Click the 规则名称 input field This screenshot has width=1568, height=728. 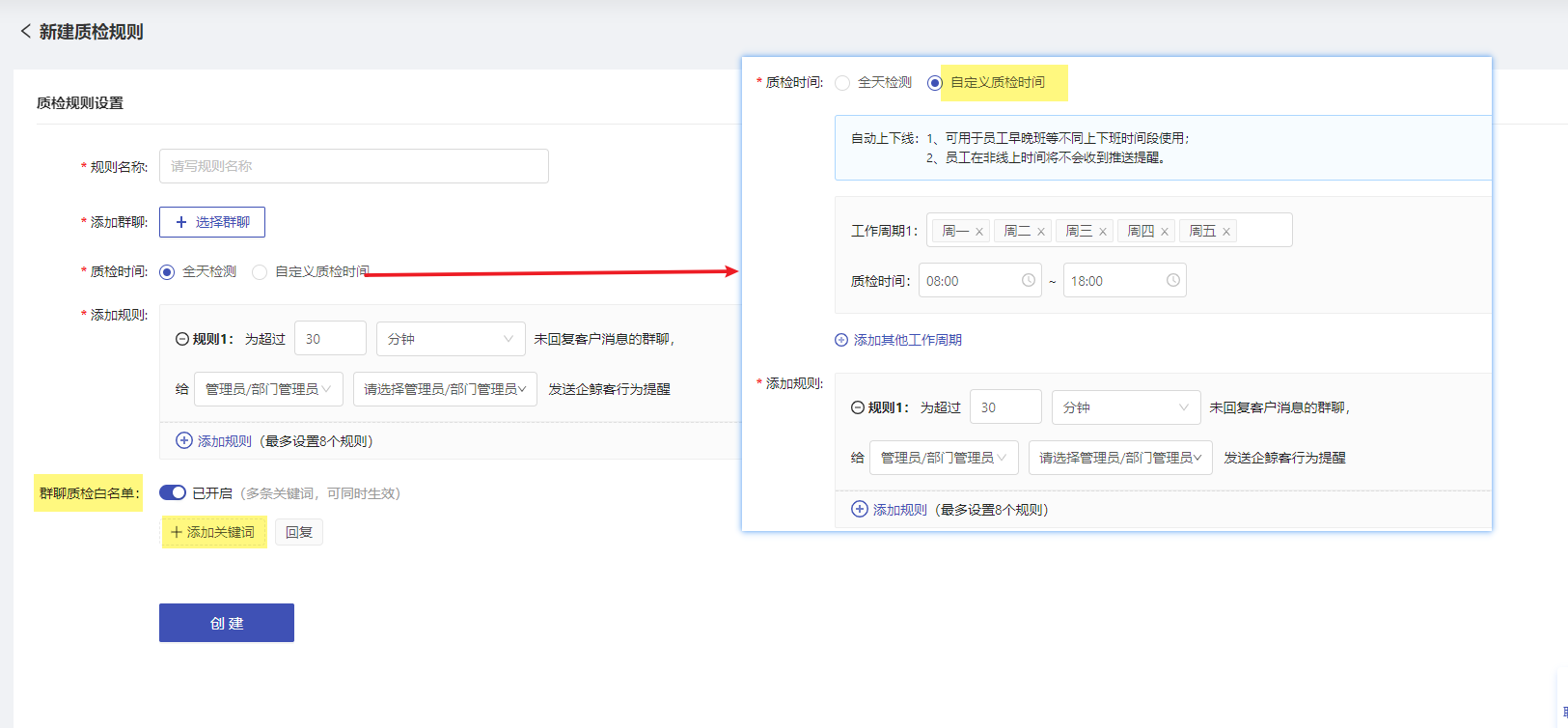353,166
